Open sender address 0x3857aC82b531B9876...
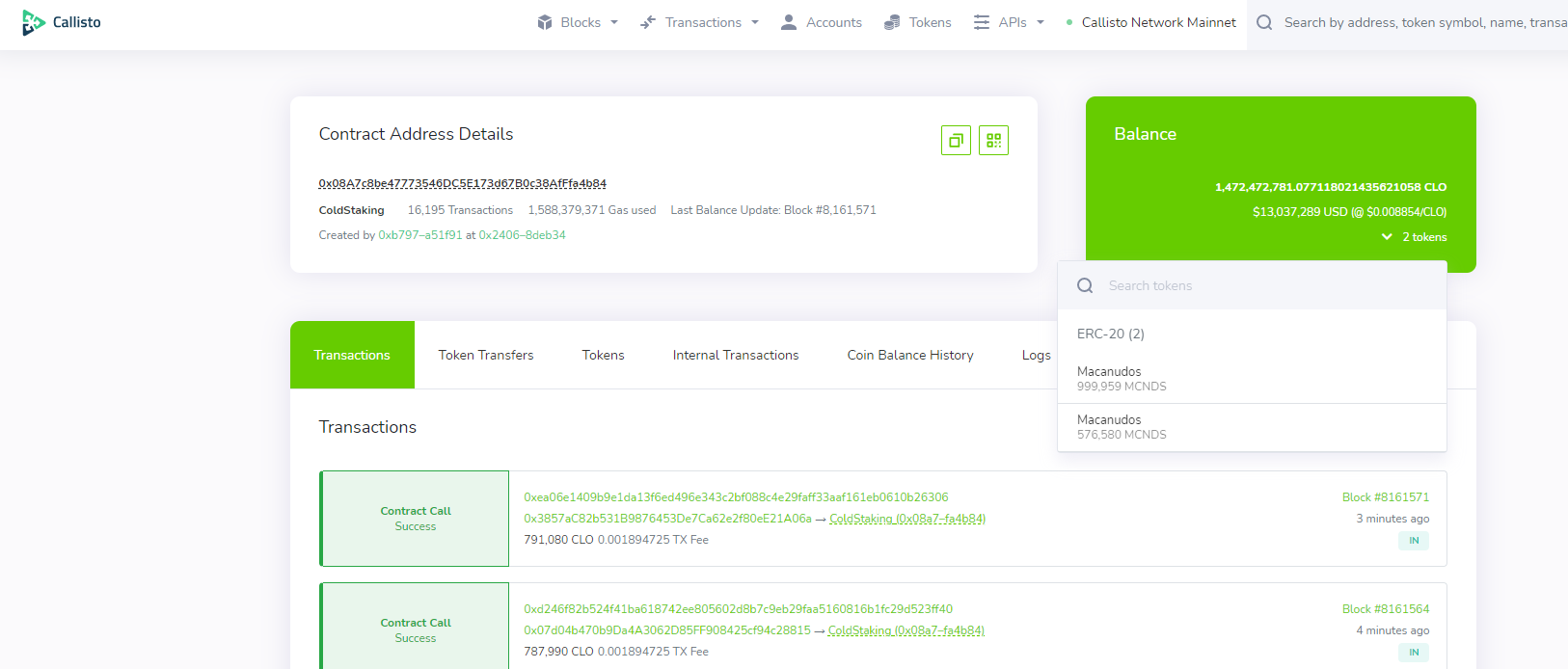Viewport: 1568px width, 669px height. coord(667,519)
